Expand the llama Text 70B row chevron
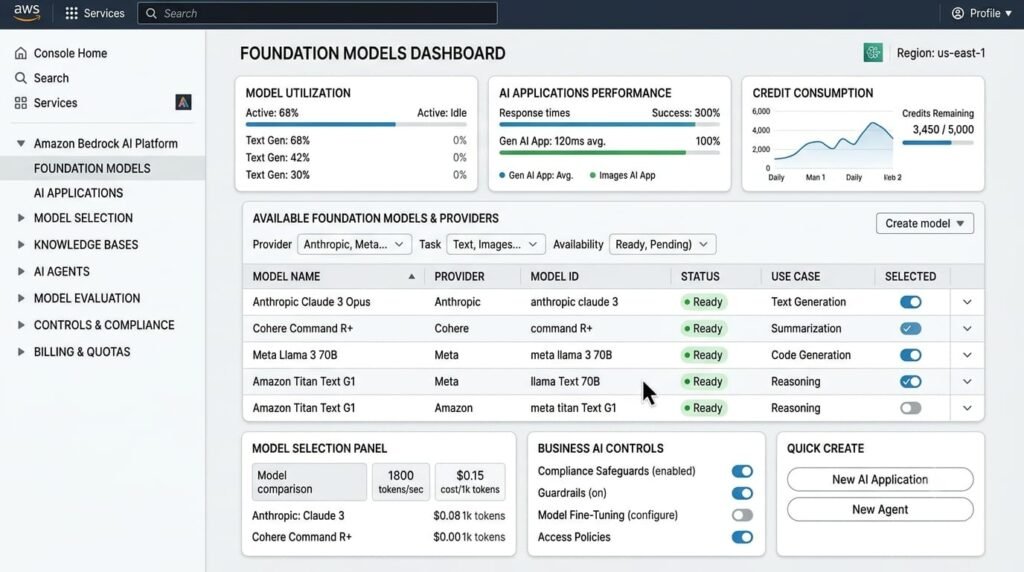The height and width of the screenshot is (572, 1024). point(967,381)
